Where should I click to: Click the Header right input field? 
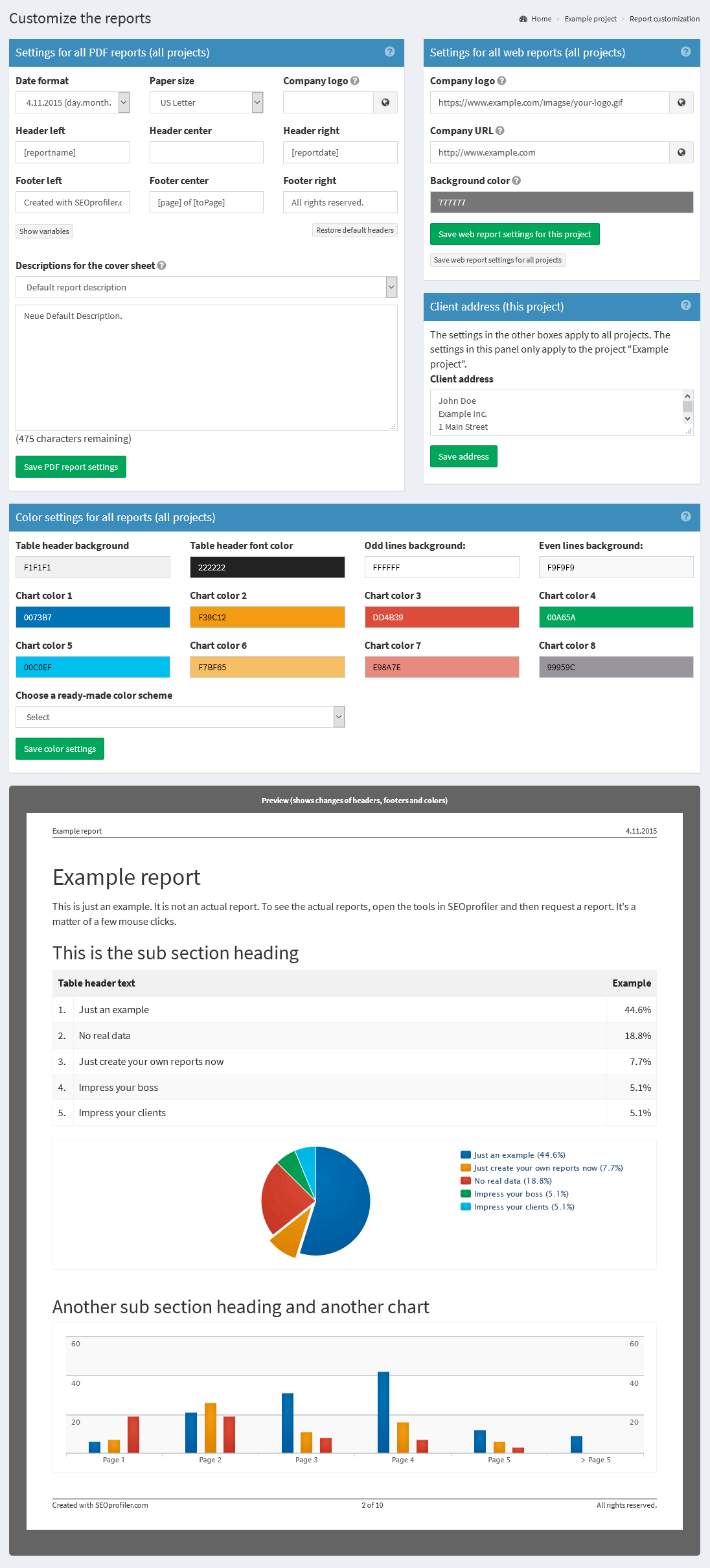340,152
